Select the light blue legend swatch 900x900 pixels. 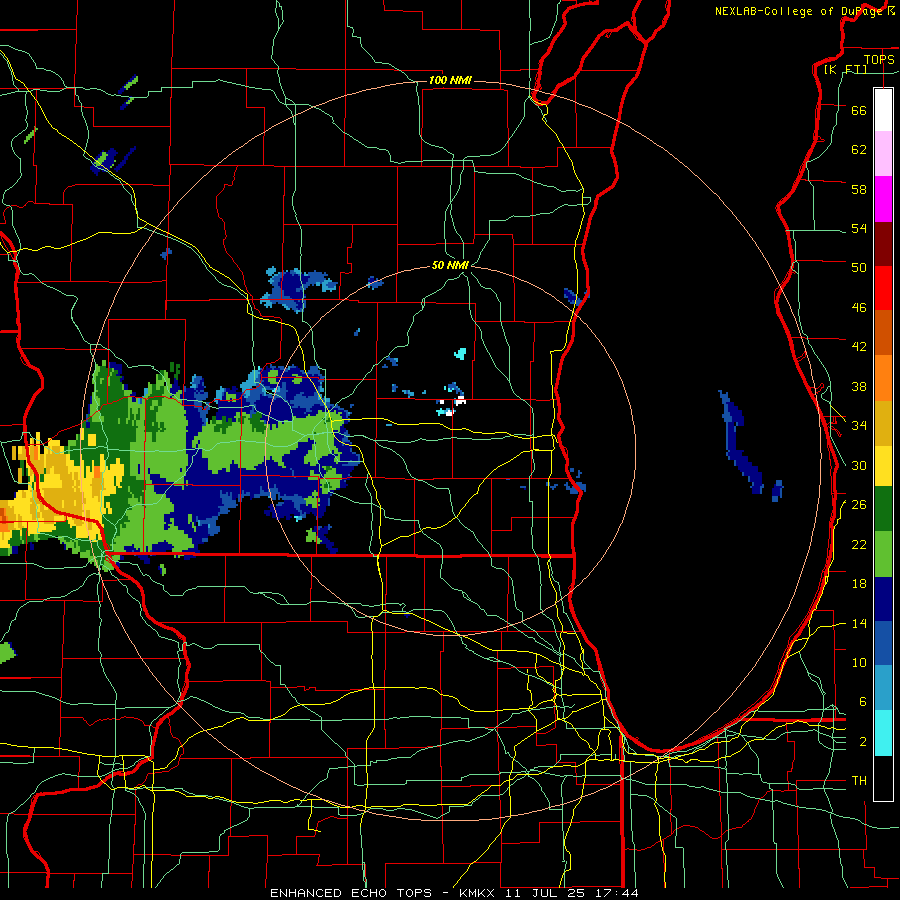[x=883, y=688]
